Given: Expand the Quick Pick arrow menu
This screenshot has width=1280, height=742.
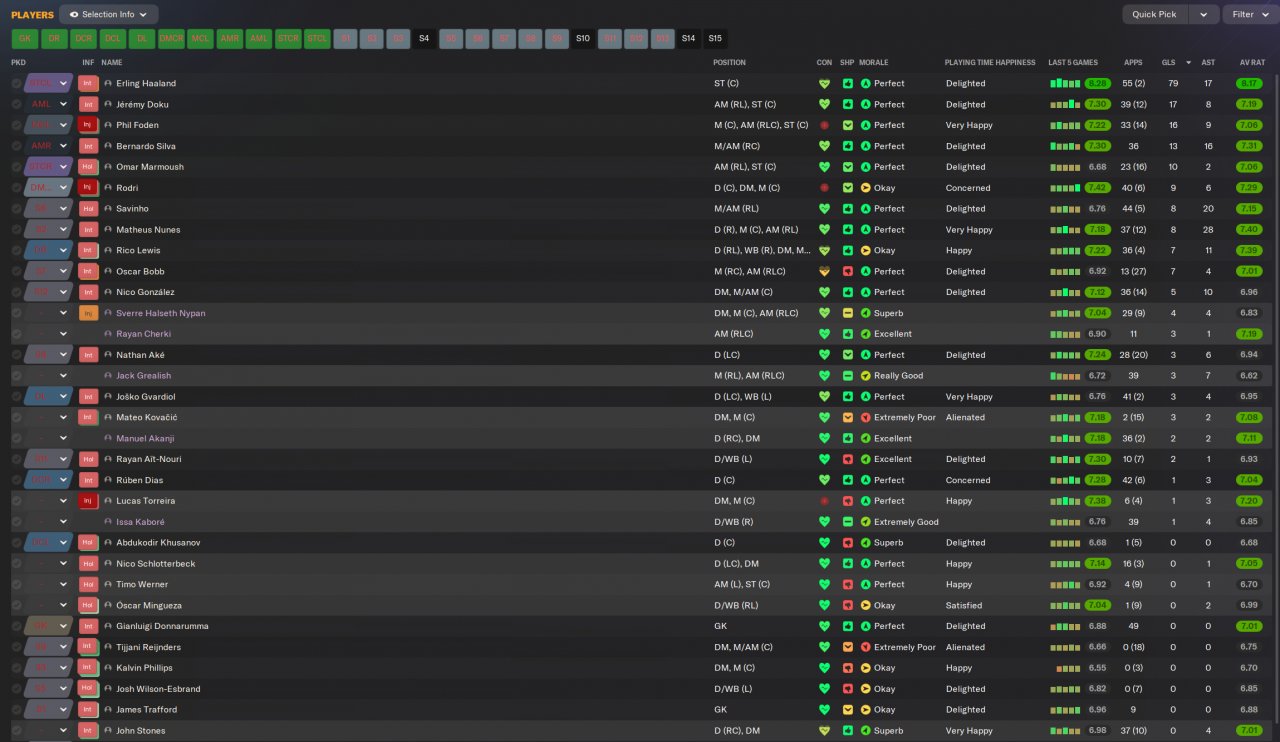Looking at the screenshot, I should 1204,15.
